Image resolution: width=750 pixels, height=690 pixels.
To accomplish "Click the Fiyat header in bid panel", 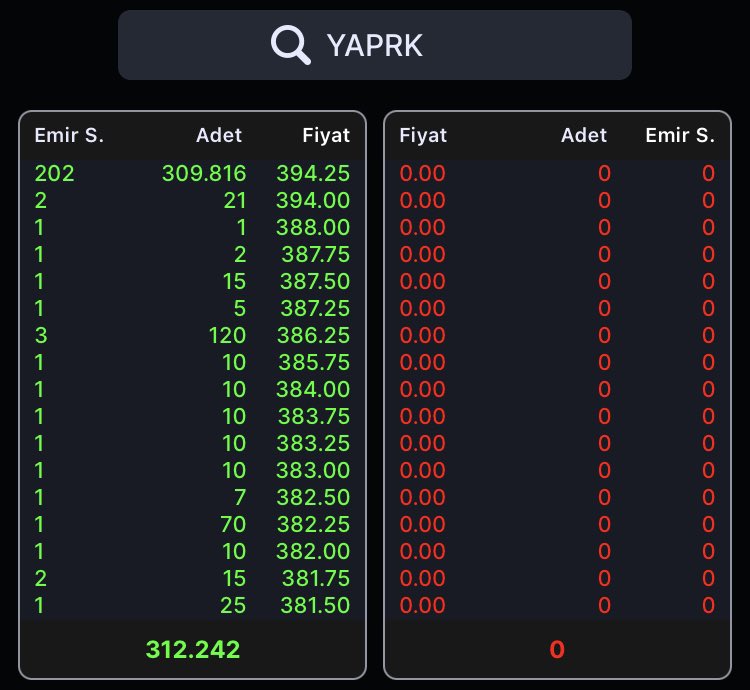I will point(326,135).
